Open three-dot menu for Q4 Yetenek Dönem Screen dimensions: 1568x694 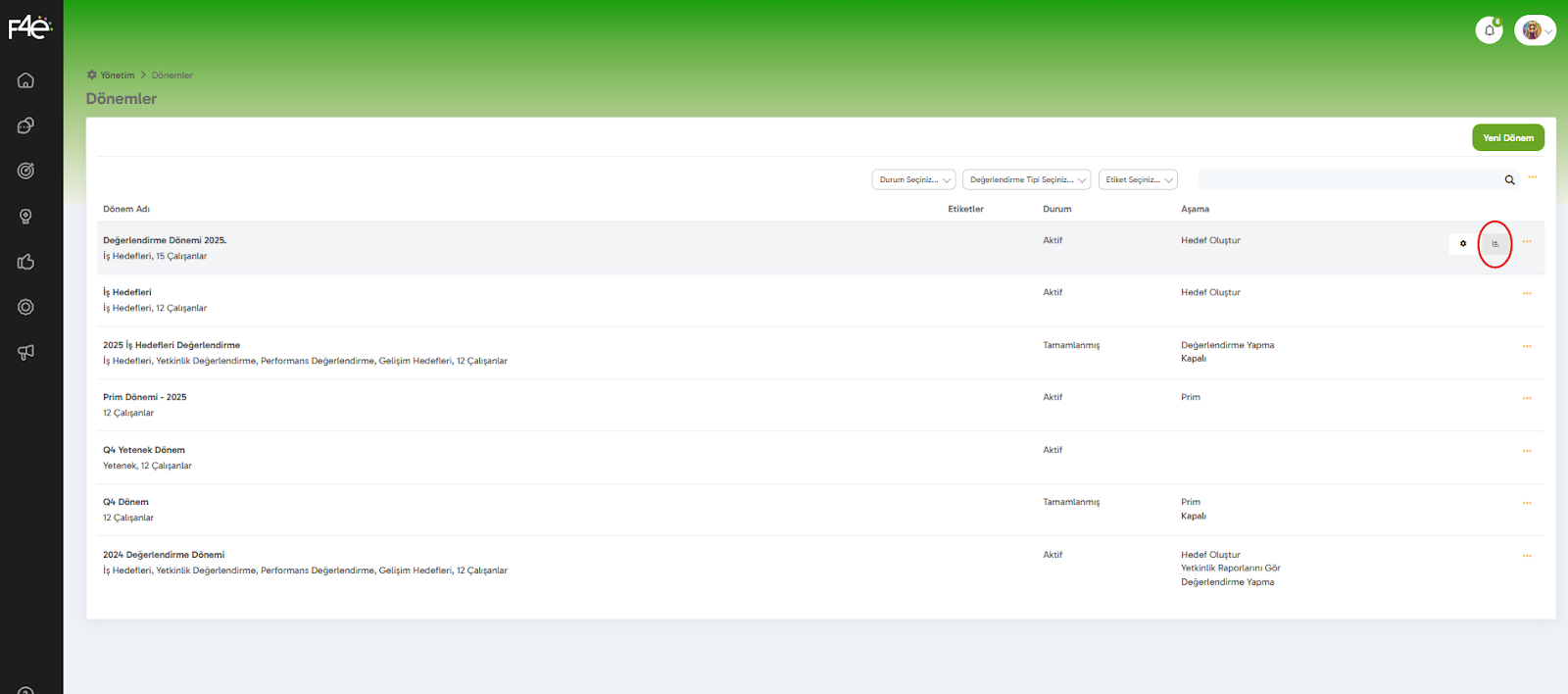tap(1527, 451)
